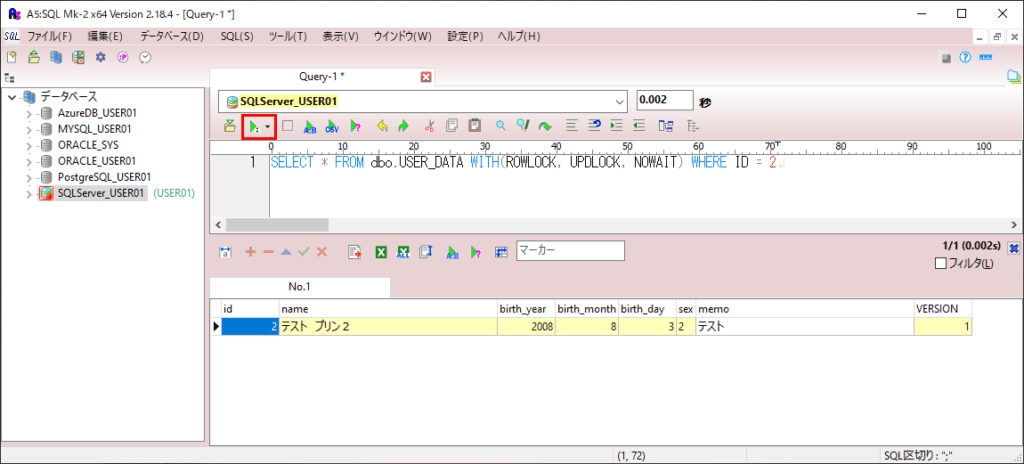
Task: Open the データベース(D) menu
Action: click(171, 36)
